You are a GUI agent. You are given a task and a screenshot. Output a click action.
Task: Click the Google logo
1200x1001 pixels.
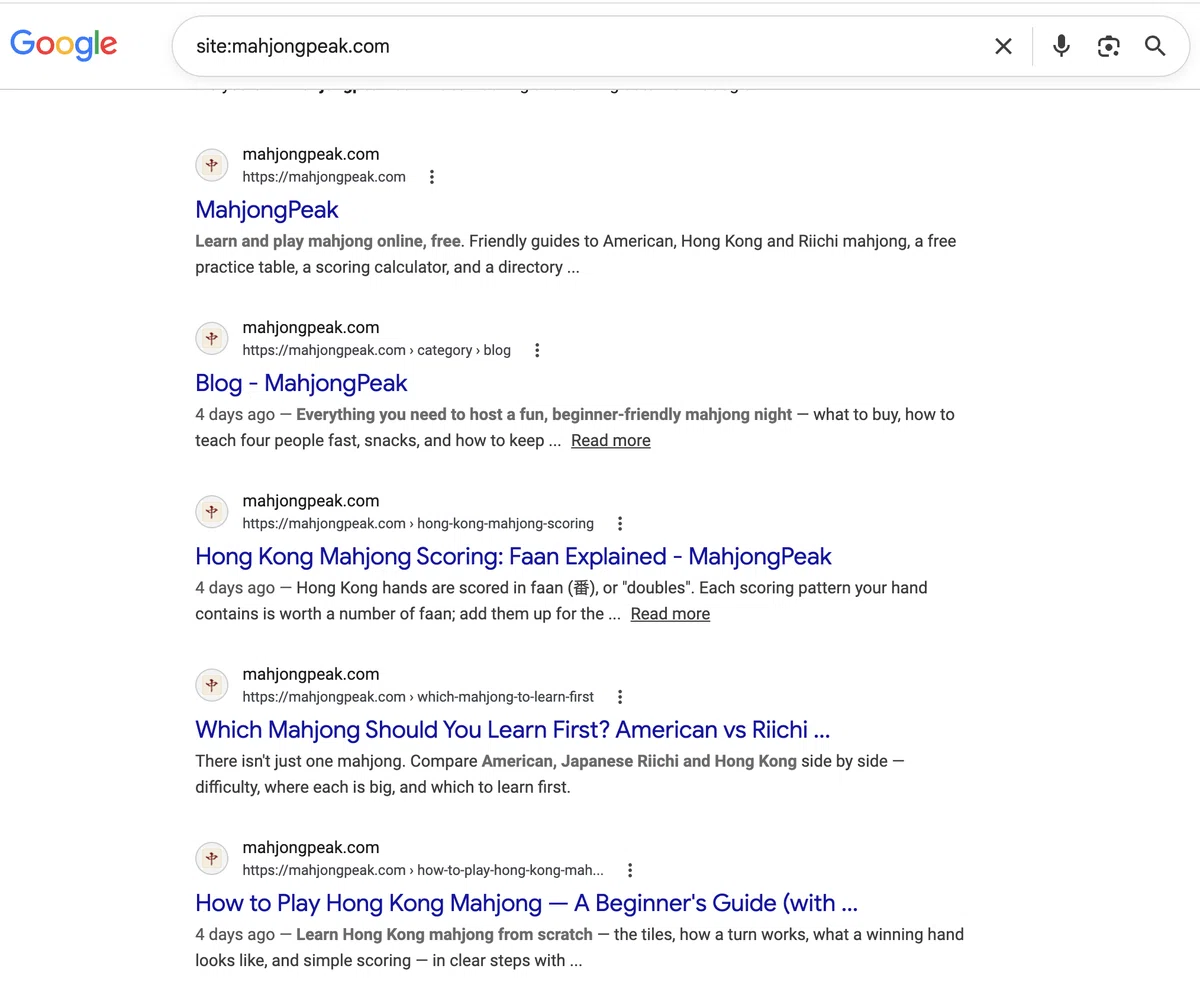coord(63,45)
